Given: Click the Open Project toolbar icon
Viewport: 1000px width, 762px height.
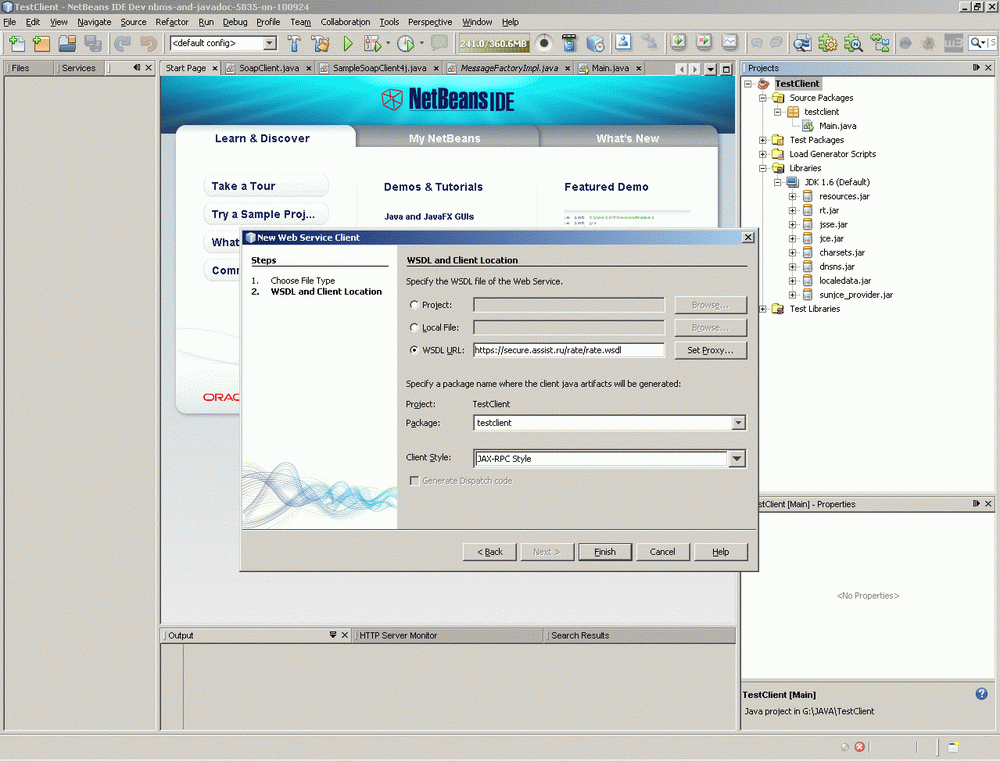Looking at the screenshot, I should point(67,43).
